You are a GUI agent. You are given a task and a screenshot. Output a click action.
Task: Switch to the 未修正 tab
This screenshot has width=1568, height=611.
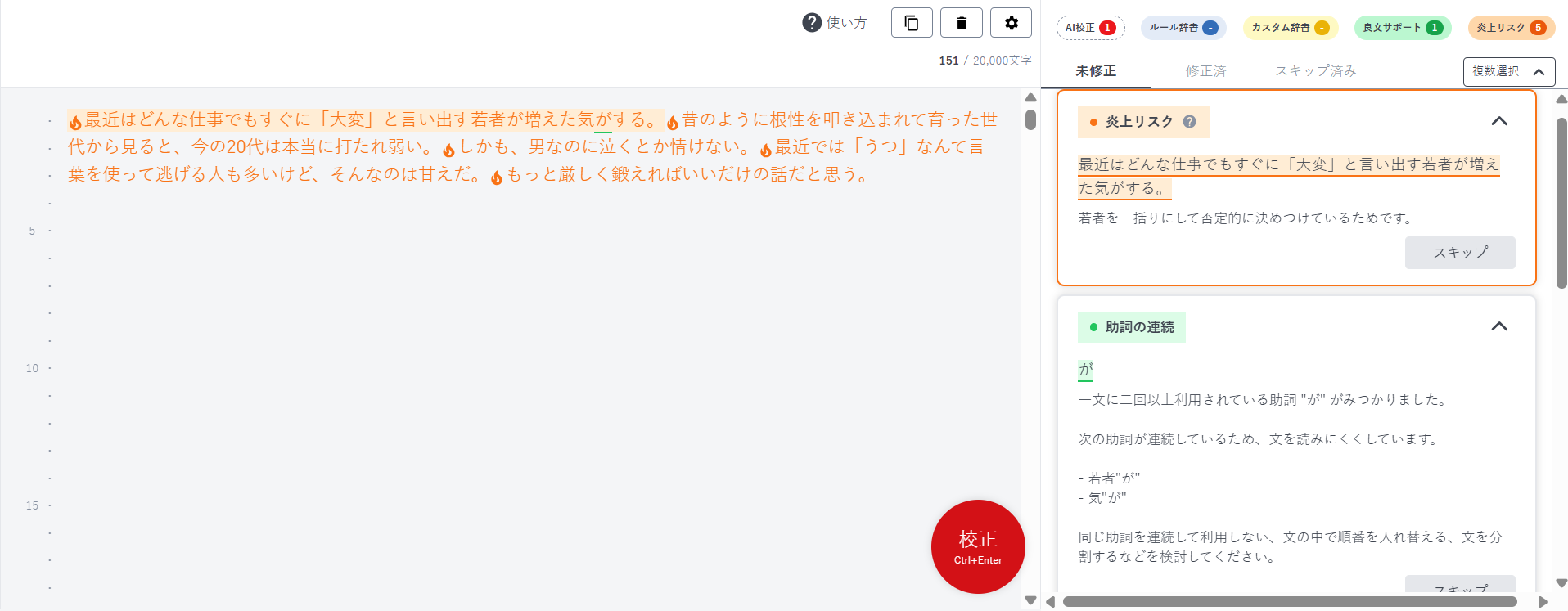pyautogui.click(x=1096, y=71)
